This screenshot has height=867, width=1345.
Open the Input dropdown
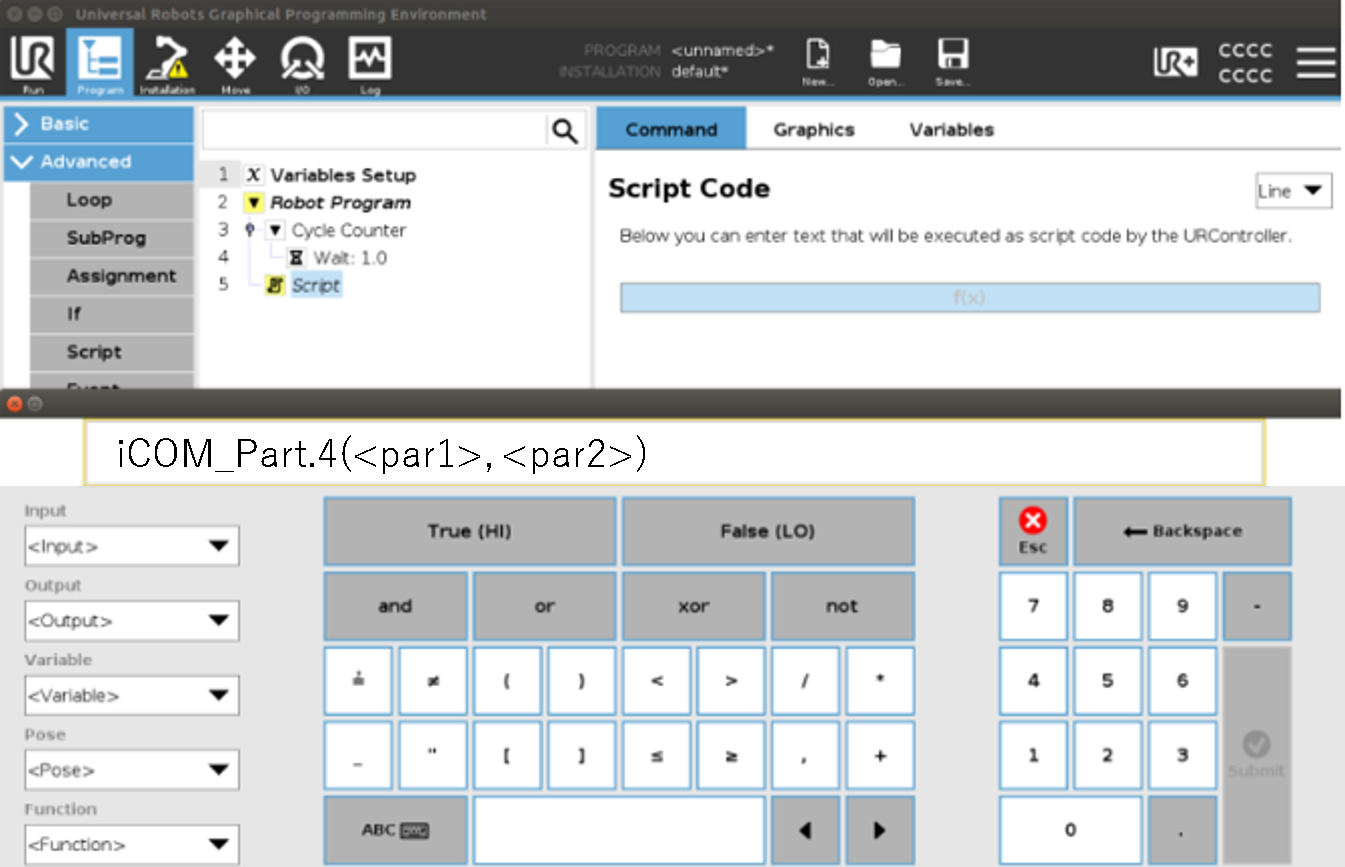coord(131,546)
